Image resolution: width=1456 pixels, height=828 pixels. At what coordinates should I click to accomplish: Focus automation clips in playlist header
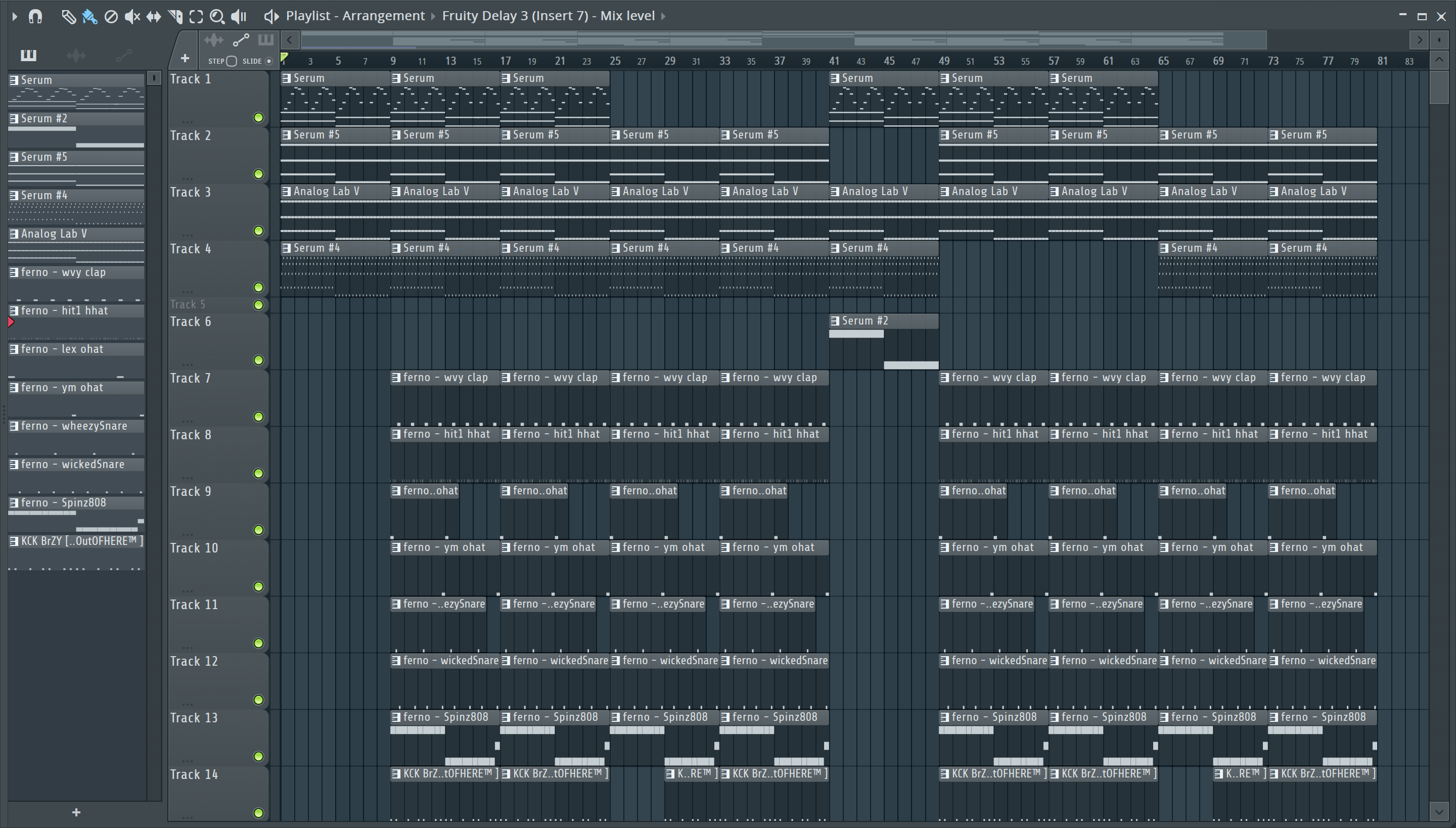(241, 40)
